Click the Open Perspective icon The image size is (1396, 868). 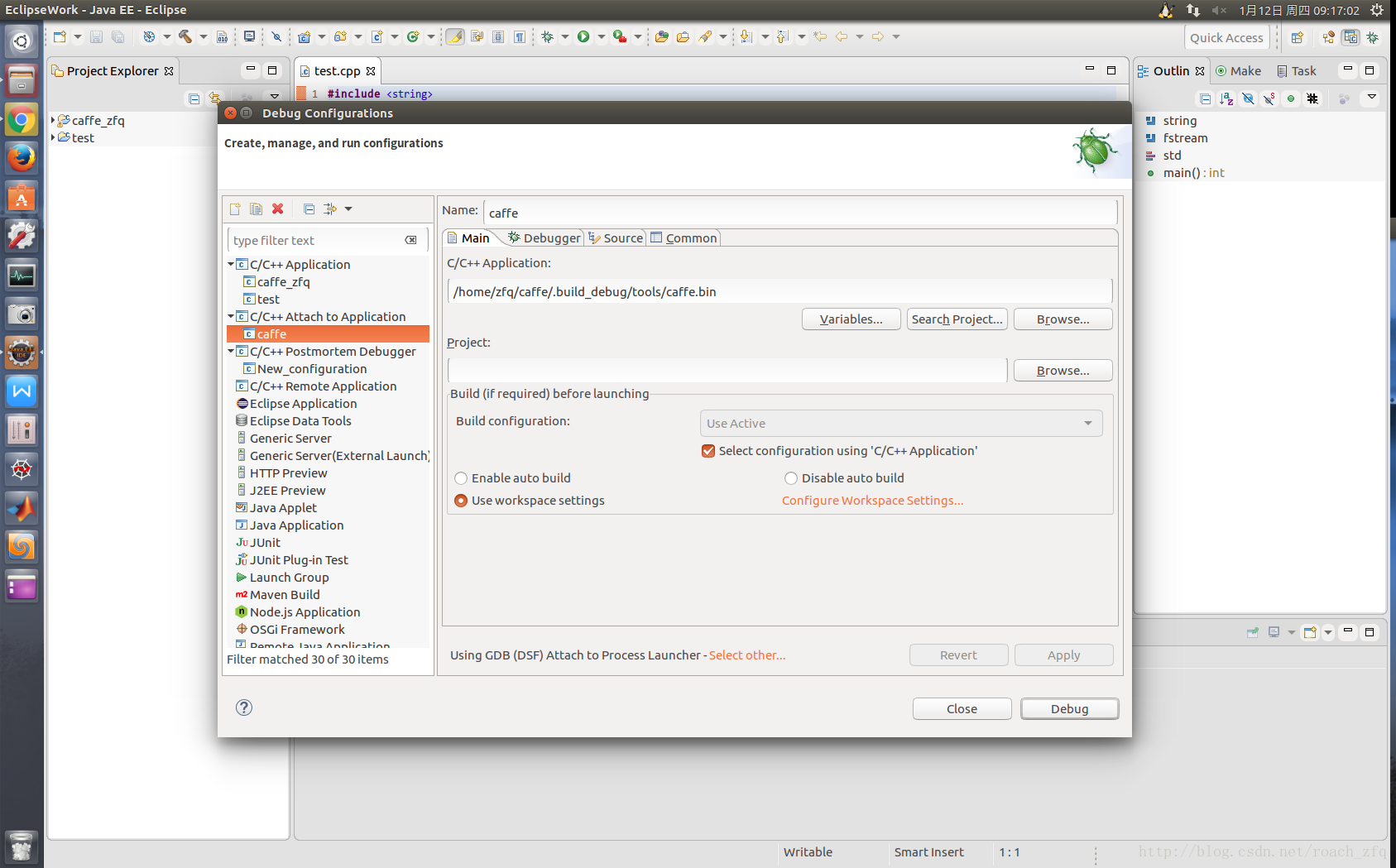(x=1298, y=37)
